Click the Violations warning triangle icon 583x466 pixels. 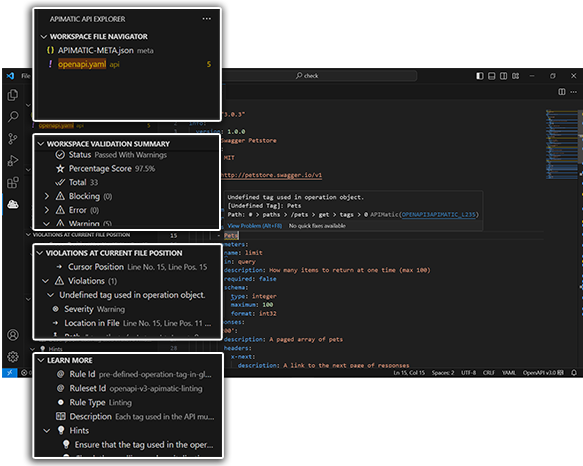click(59, 281)
